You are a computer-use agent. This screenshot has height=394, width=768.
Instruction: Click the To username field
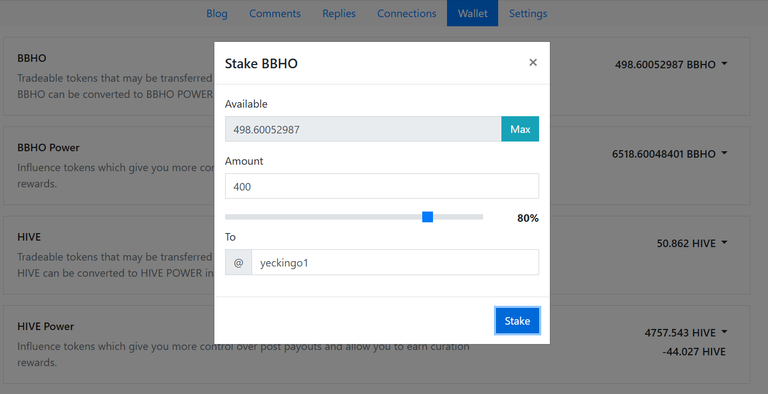click(x=395, y=263)
